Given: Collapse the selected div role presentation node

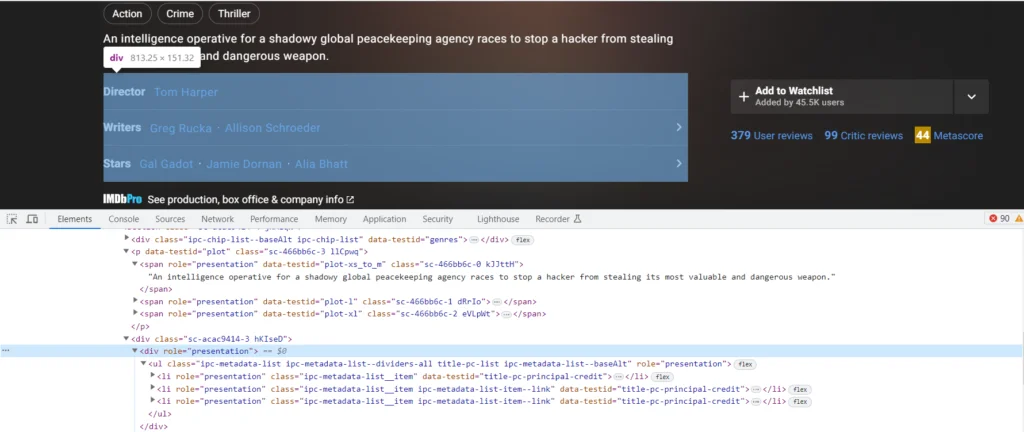Looking at the screenshot, I should (135, 351).
